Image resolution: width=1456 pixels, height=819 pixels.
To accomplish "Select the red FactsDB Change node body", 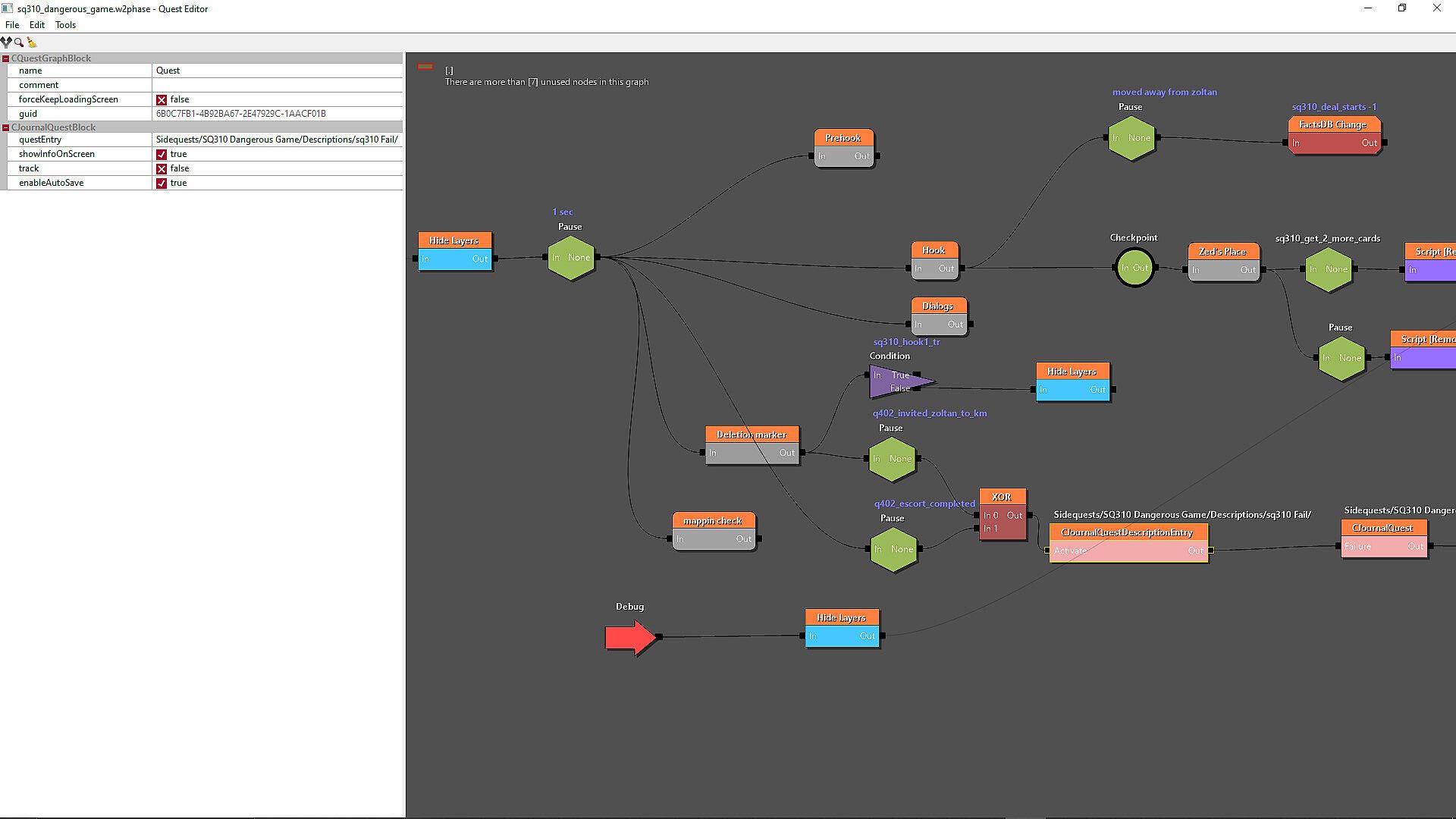I will 1334,143.
